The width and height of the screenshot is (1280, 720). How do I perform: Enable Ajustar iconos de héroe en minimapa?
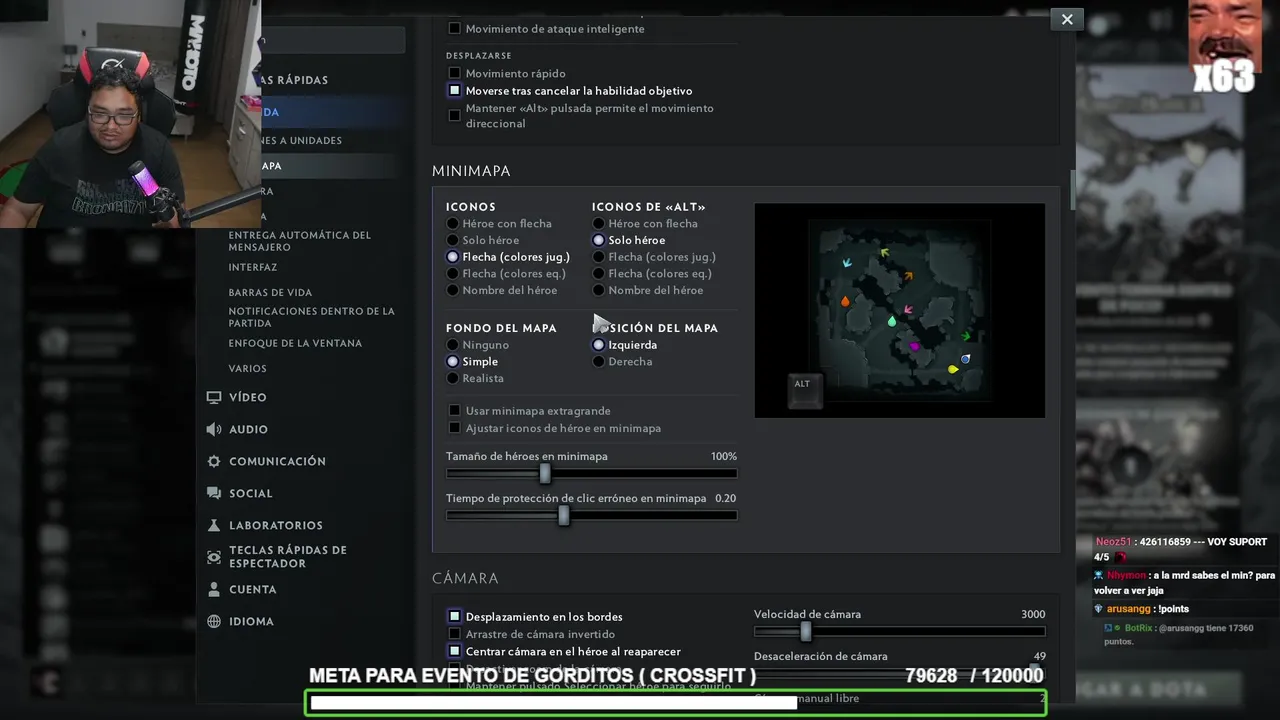click(455, 428)
